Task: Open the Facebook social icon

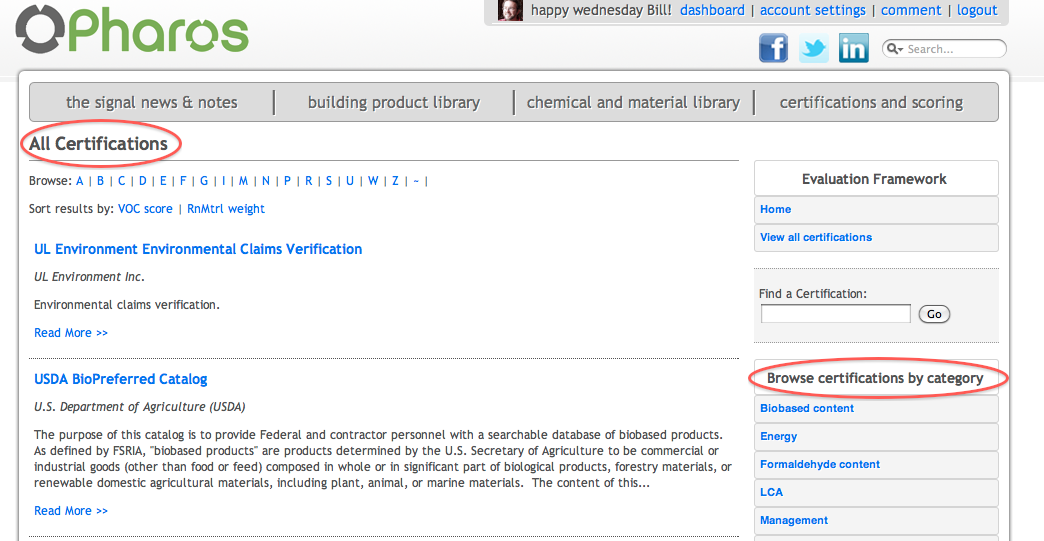Action: point(773,48)
